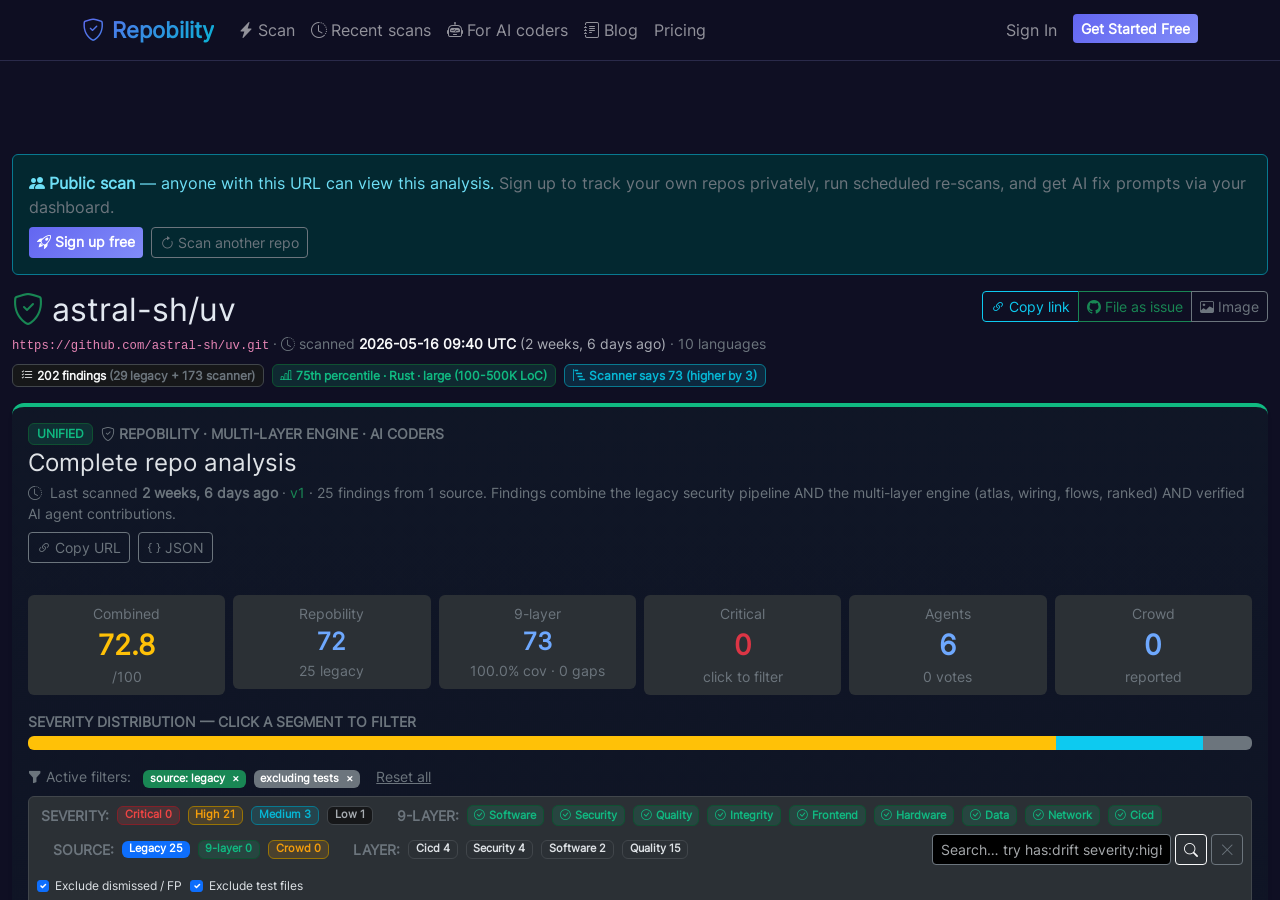This screenshot has height=900, width=1280.
Task: Copy the scan link with Copy link
Action: pos(1030,307)
